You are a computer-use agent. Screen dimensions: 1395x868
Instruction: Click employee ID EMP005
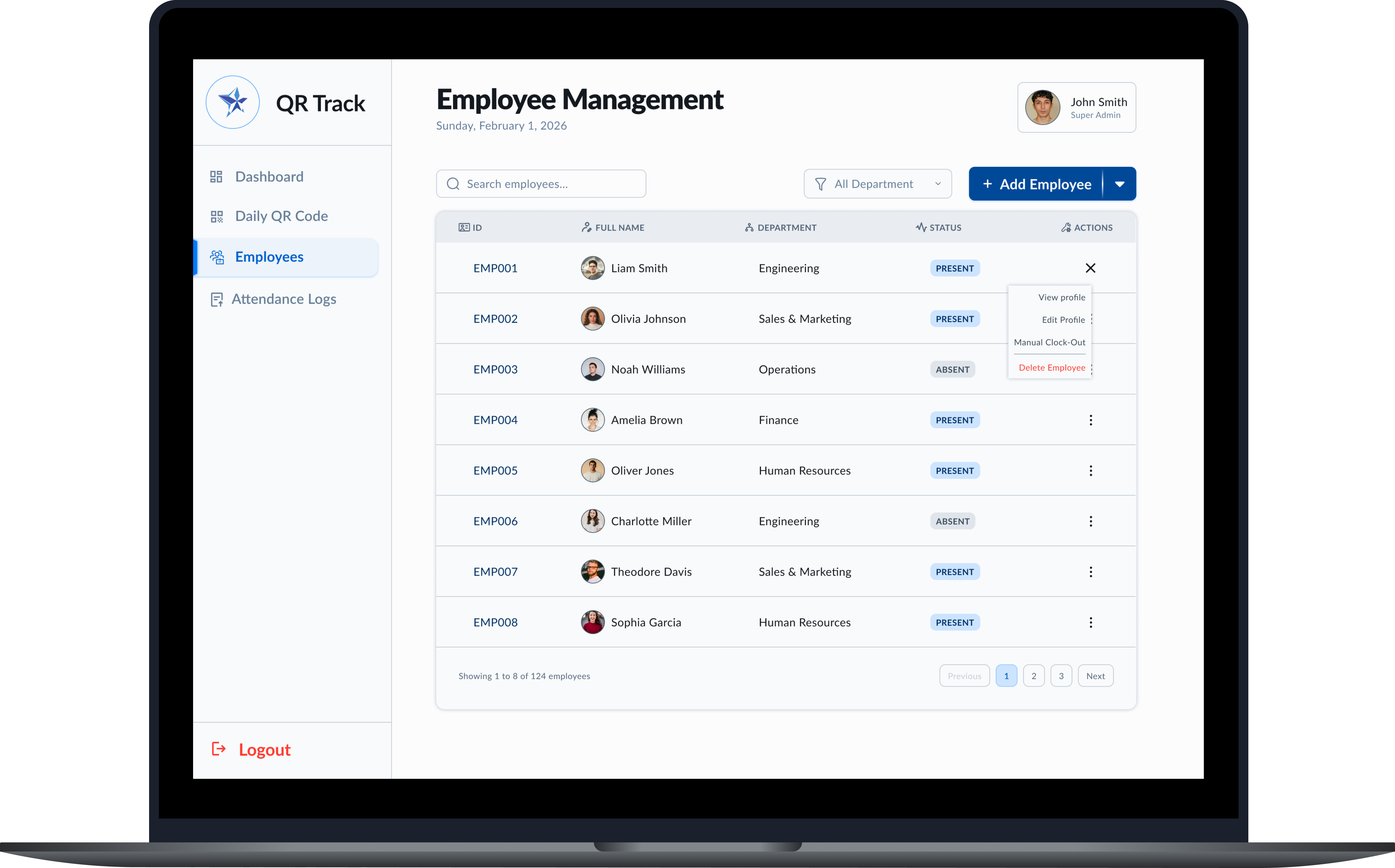[496, 470]
